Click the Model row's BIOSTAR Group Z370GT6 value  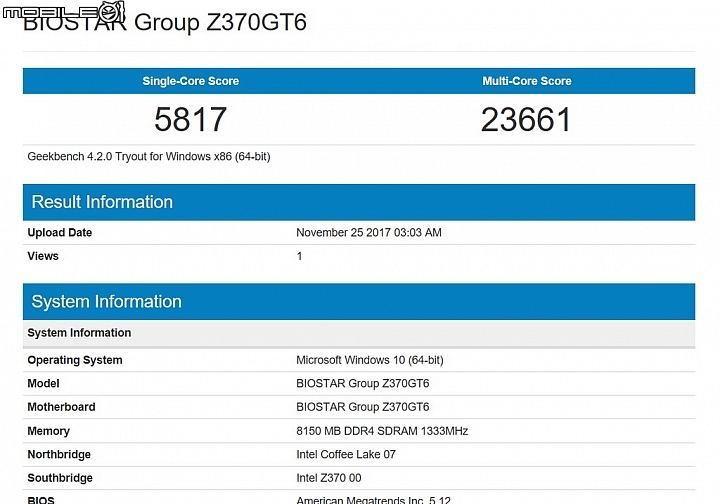coord(363,383)
